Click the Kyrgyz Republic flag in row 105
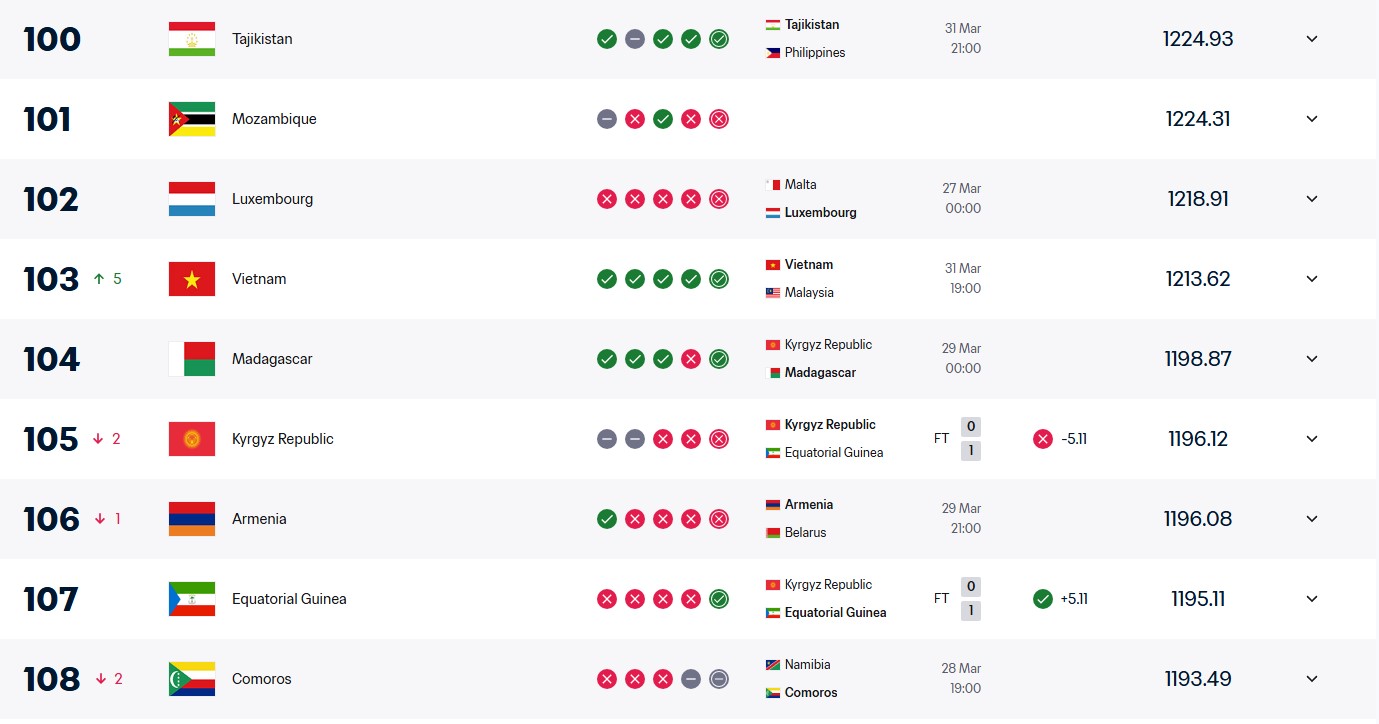Image resolution: width=1379 pixels, height=724 pixels. click(191, 439)
